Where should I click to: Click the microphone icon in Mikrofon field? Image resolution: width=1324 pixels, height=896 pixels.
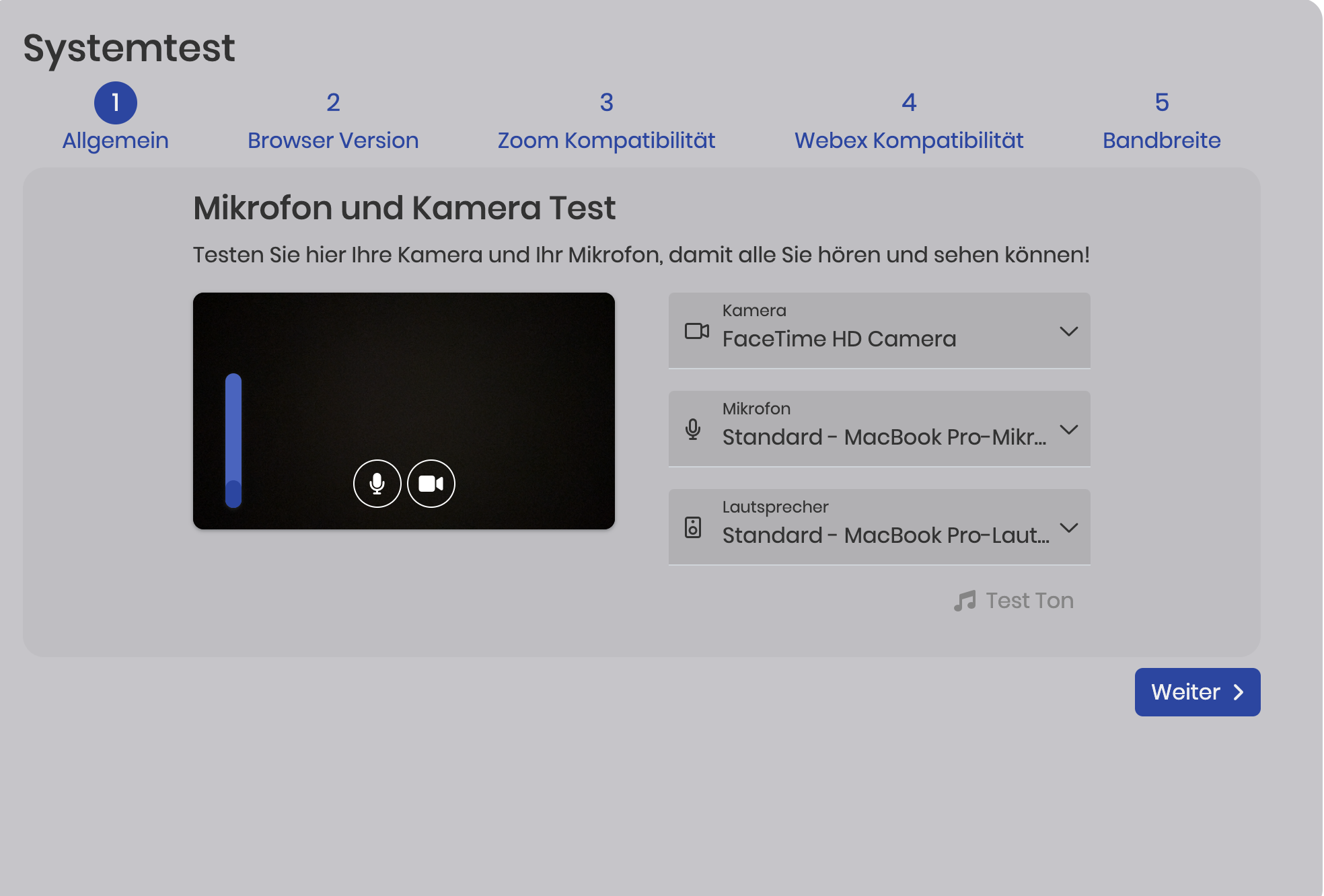coord(693,429)
